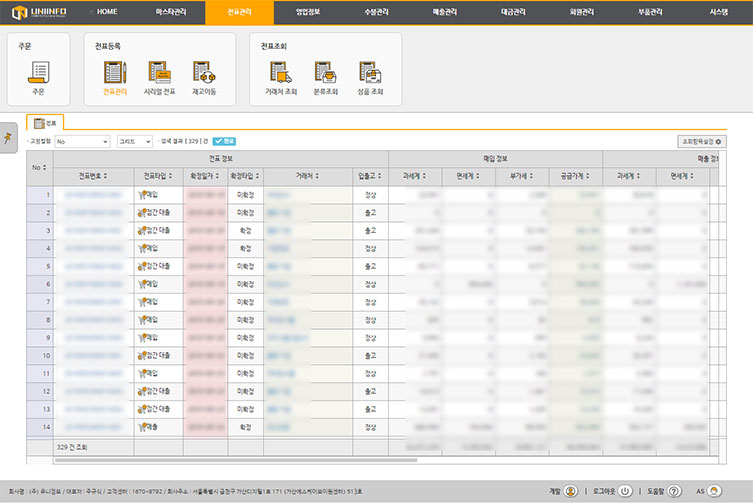The image size is (753, 503).
Task: Click the 전표관리 clipboard icon
Action: (x=115, y=73)
